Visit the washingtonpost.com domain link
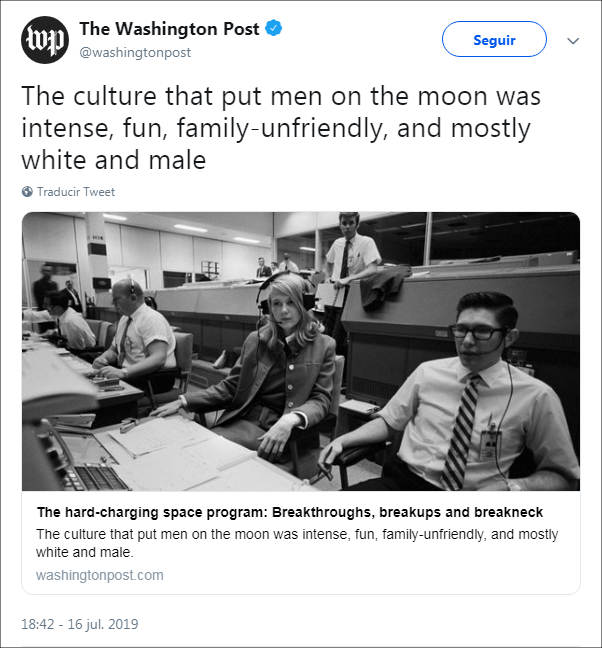Image resolution: width=602 pixels, height=648 pixels. tap(99, 575)
